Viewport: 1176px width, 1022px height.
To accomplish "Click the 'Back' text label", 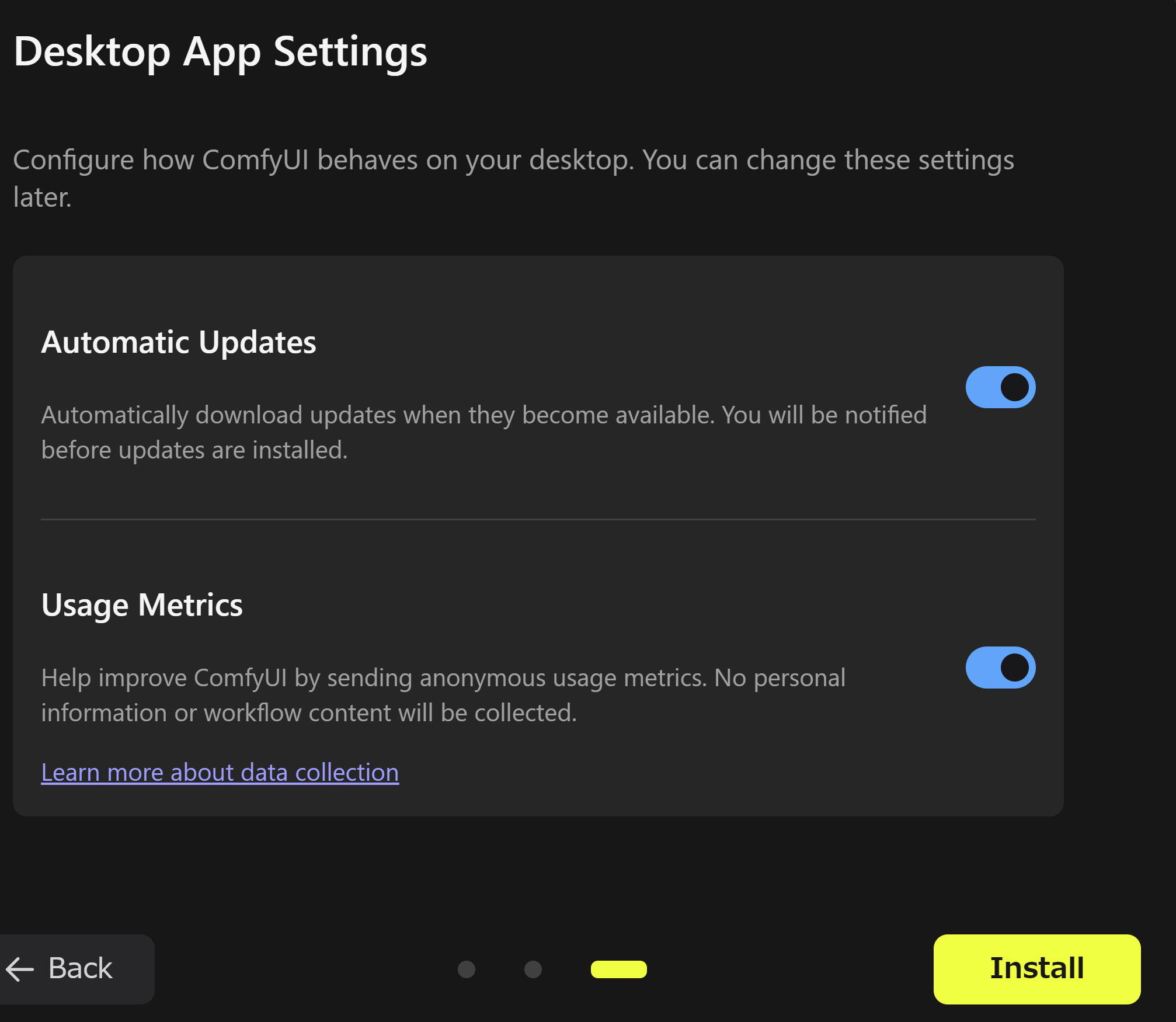I will 81,968.
